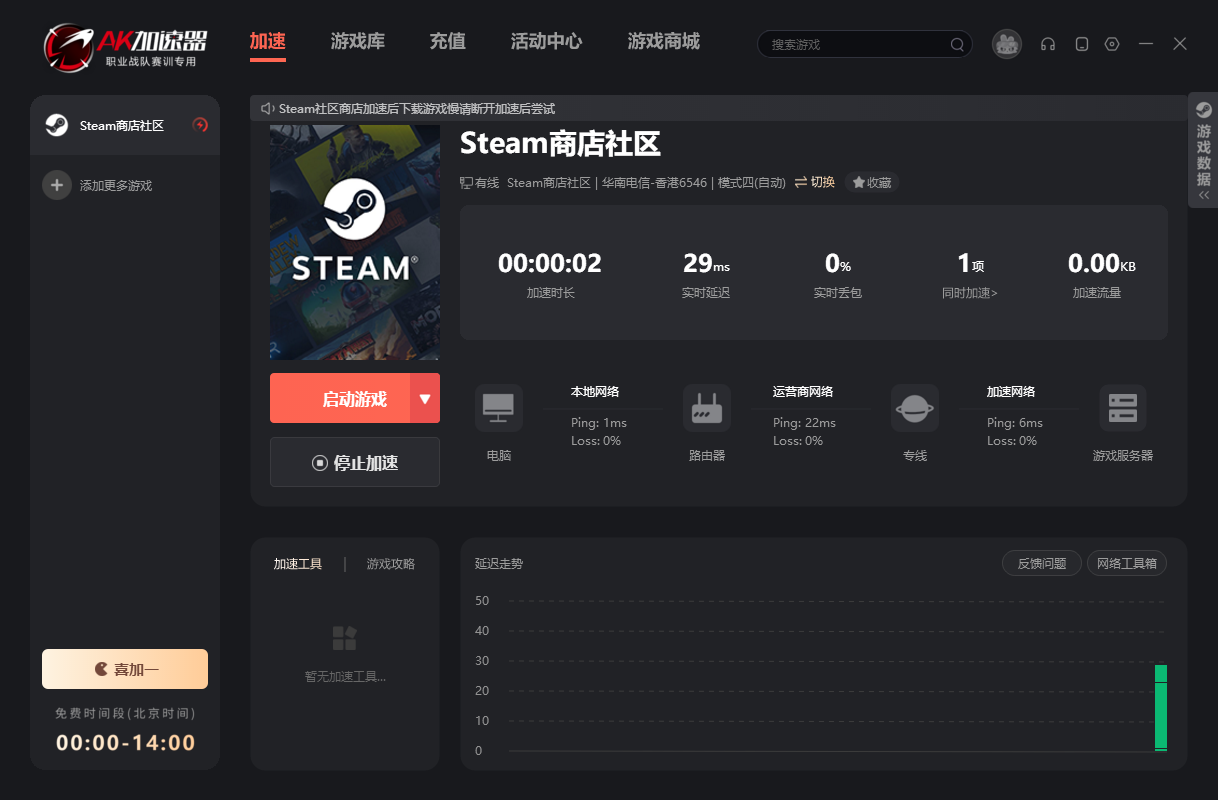1218x800 pixels.
Task: Click the 专线 planet icon
Action: [x=915, y=408]
